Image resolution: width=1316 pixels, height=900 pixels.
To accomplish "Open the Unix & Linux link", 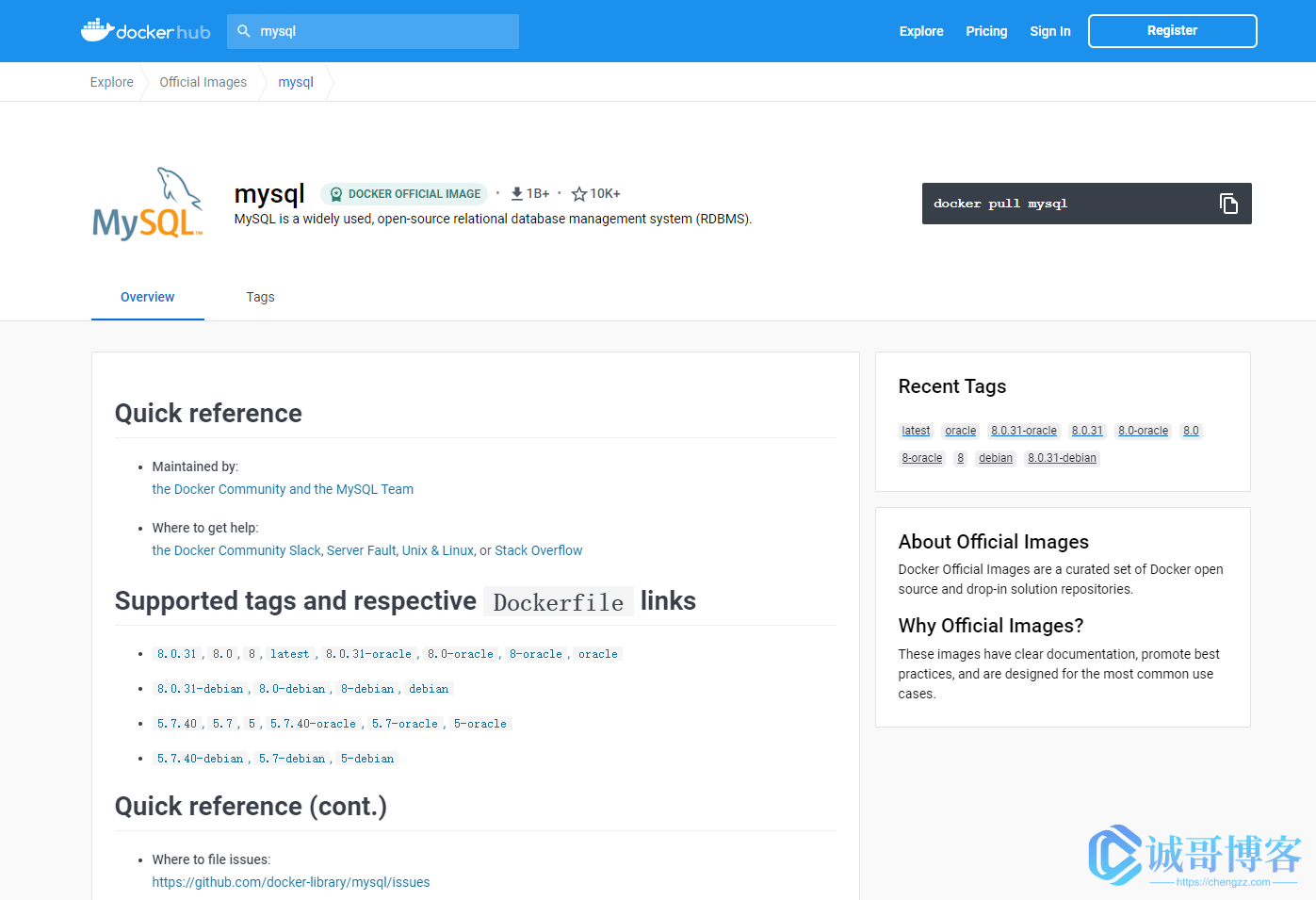I will (x=438, y=550).
